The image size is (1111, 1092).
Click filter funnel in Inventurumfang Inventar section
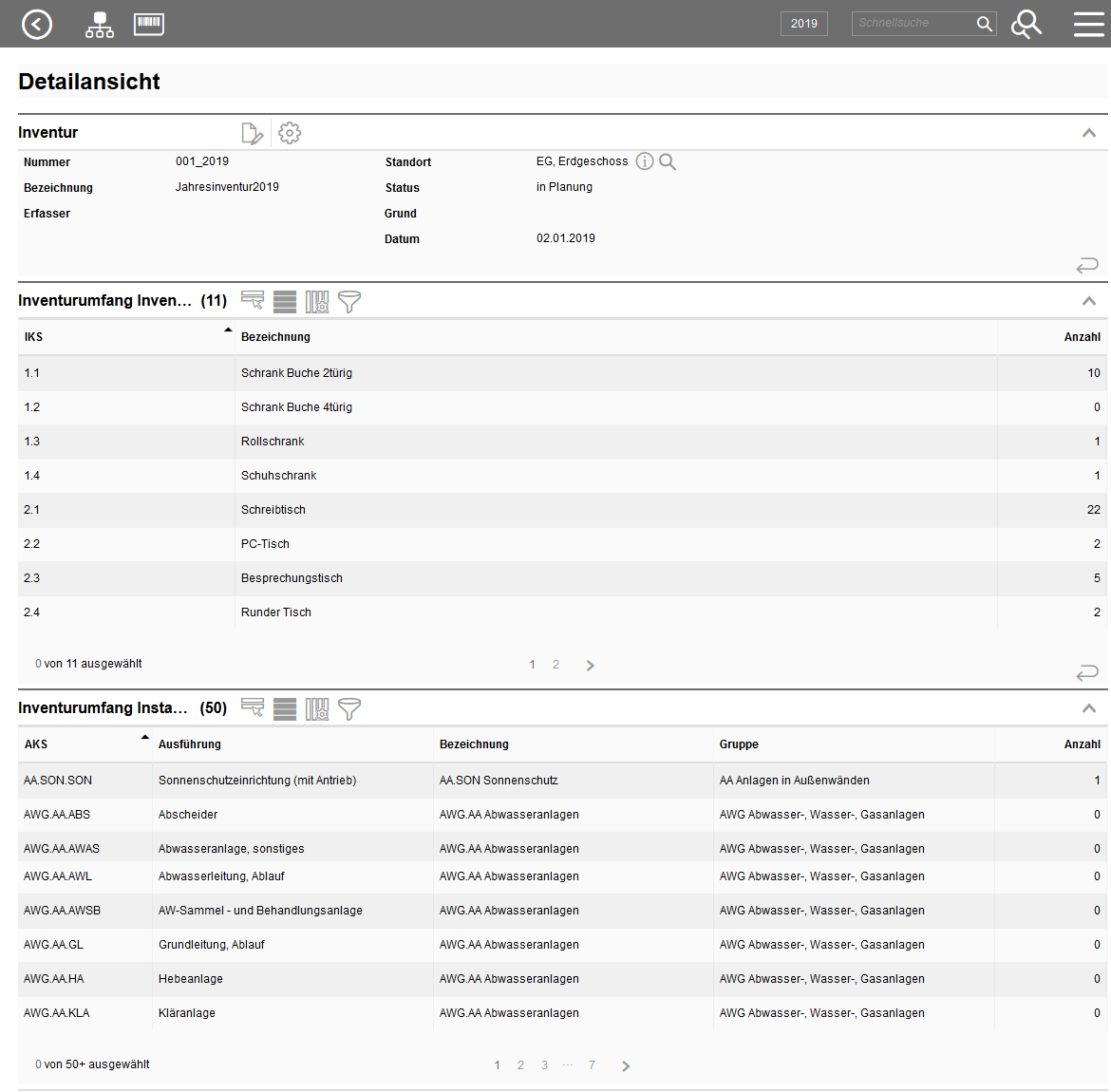pos(349,302)
